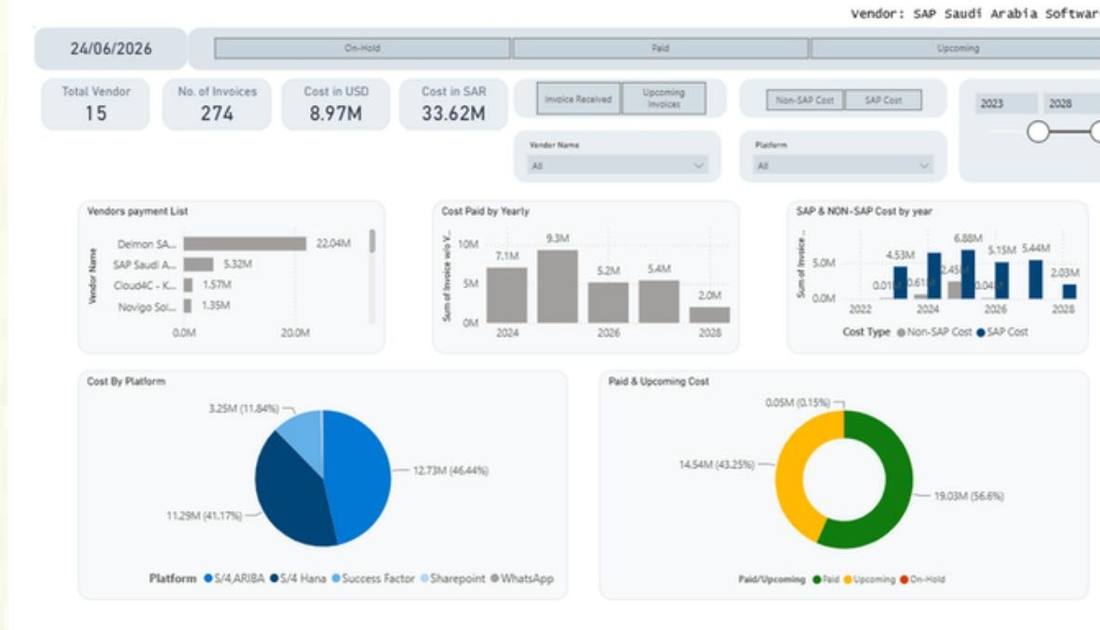Screen dimensions: 1100x630
Task: Toggle the Upcoming Invoices button
Action: point(664,99)
